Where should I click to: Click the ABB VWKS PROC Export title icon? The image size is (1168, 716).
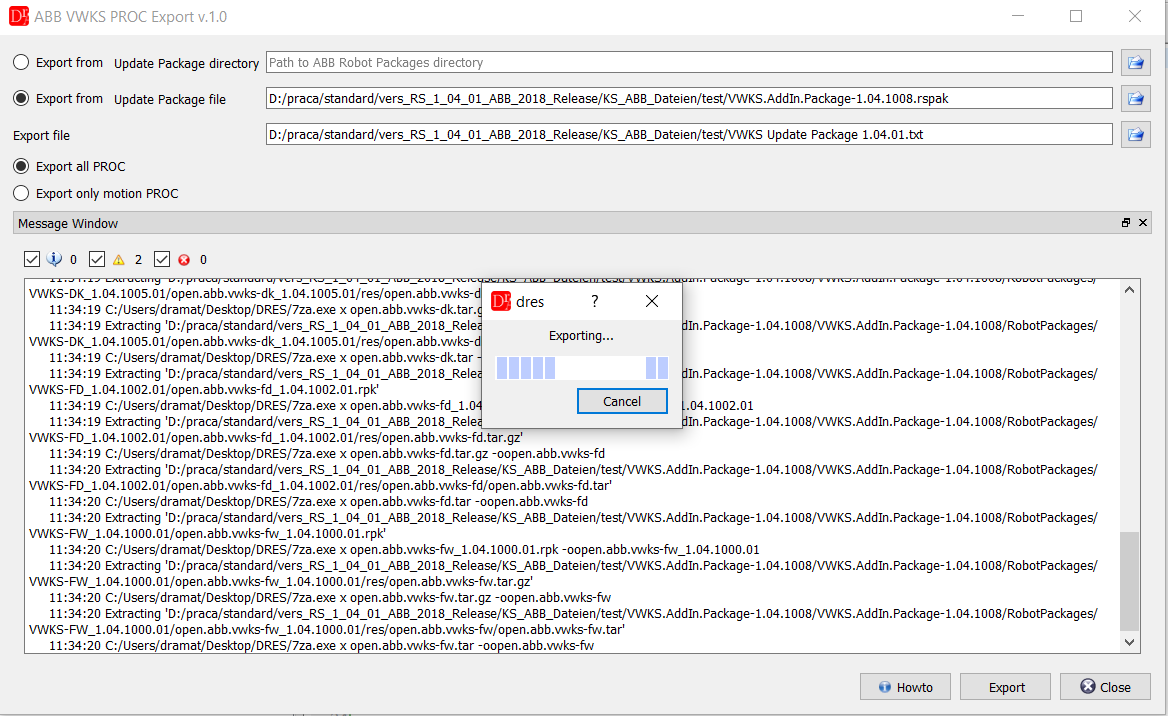[19, 16]
